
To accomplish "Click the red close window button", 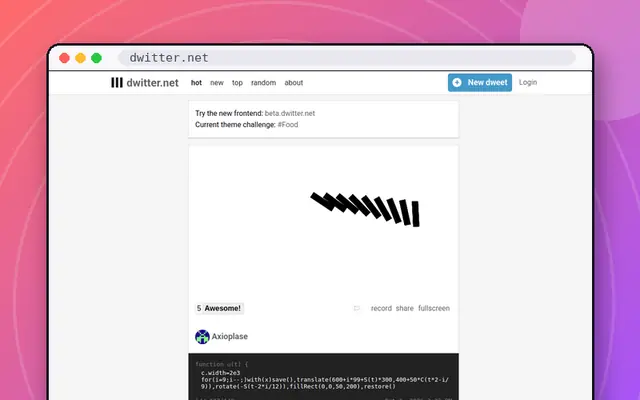I will (64, 58).
